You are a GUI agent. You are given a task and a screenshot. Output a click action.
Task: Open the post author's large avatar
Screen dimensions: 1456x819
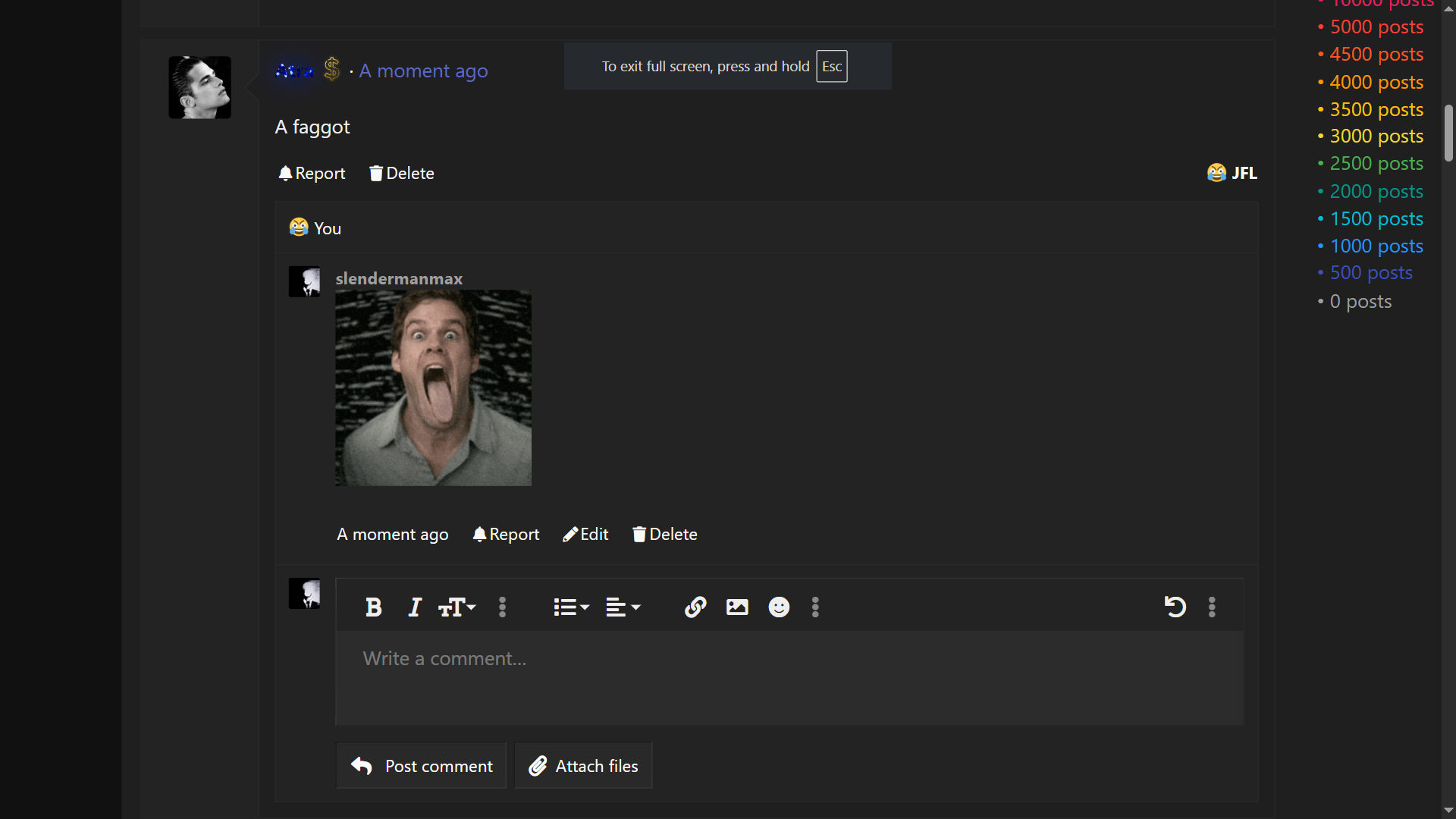[199, 87]
